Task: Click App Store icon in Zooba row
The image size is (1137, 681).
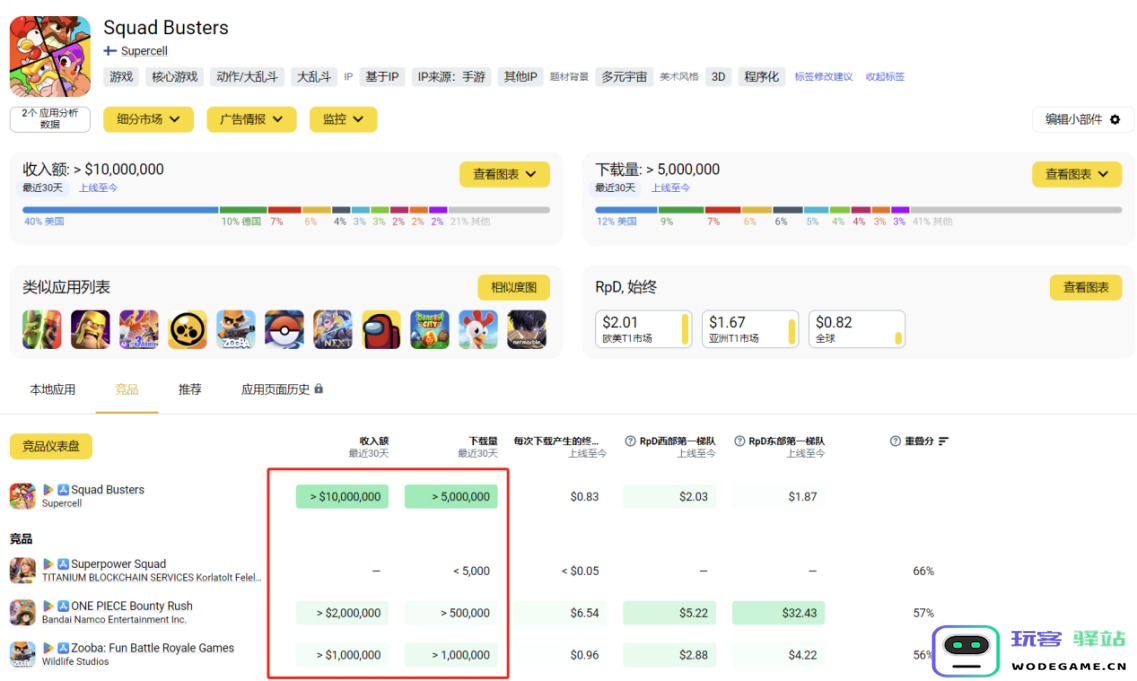Action: [63, 648]
